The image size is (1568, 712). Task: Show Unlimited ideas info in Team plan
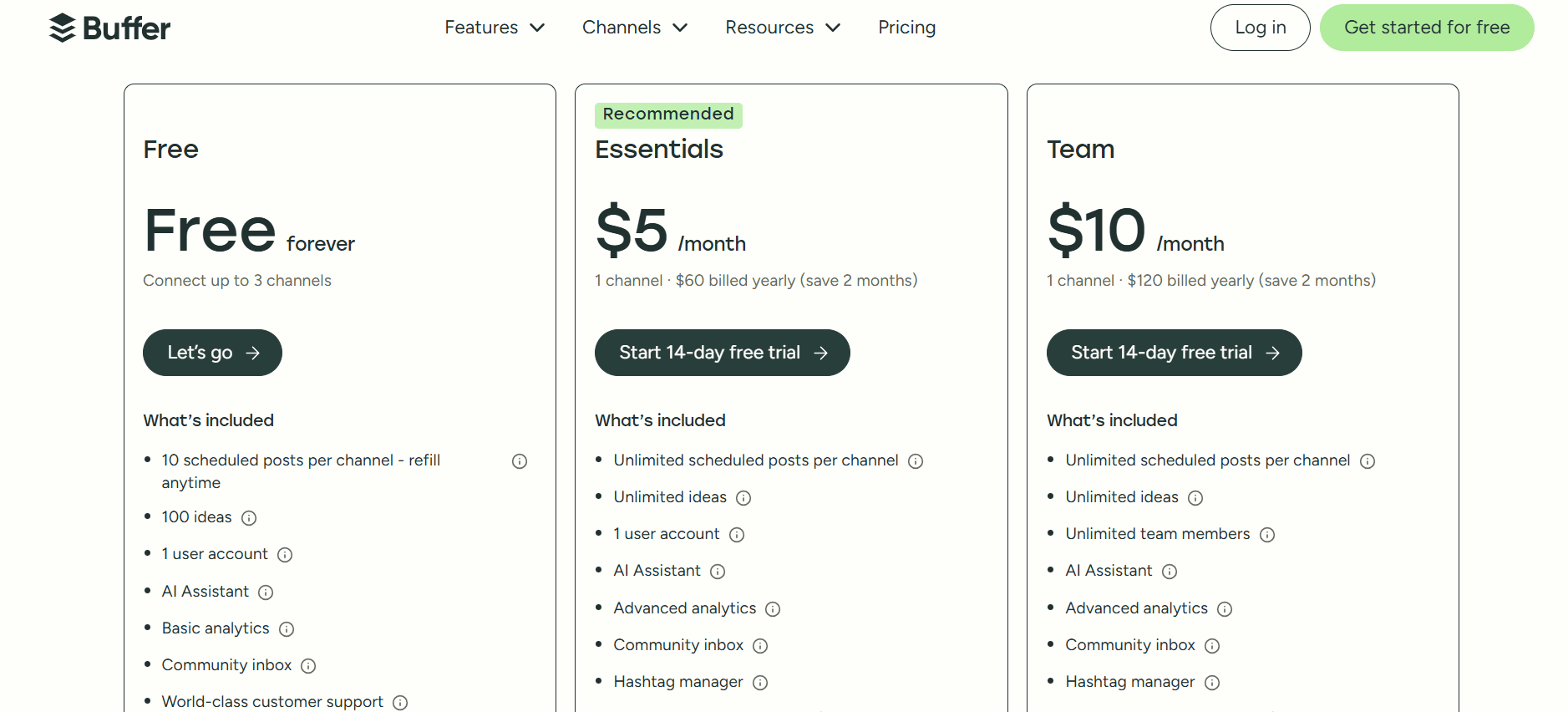[x=1195, y=498]
